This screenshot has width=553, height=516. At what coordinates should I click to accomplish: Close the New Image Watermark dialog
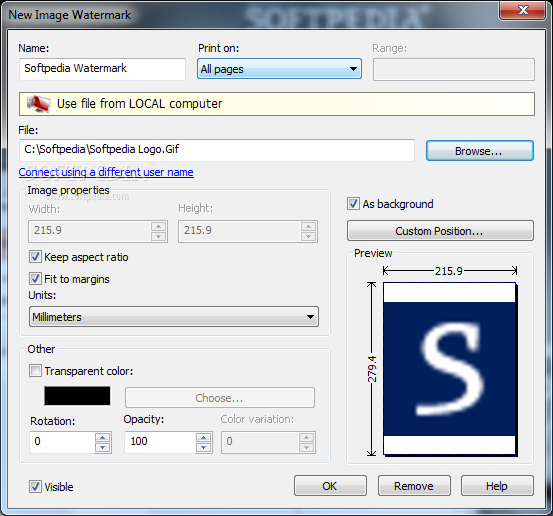click(x=523, y=10)
